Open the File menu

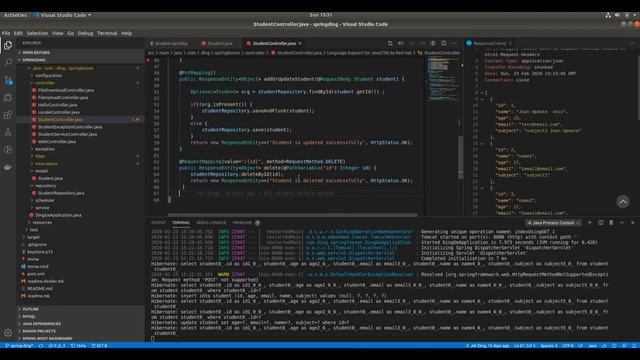click(6, 33)
